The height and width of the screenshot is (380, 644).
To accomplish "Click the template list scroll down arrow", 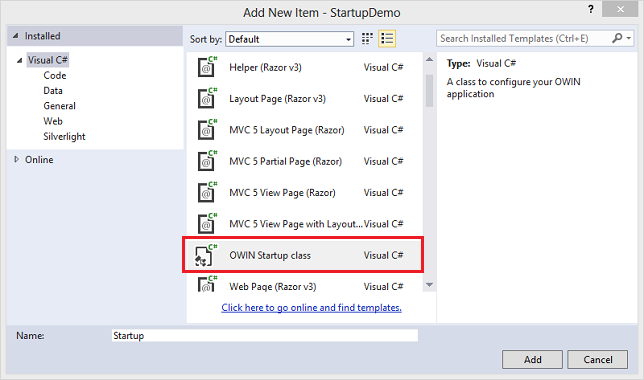I will (430, 285).
